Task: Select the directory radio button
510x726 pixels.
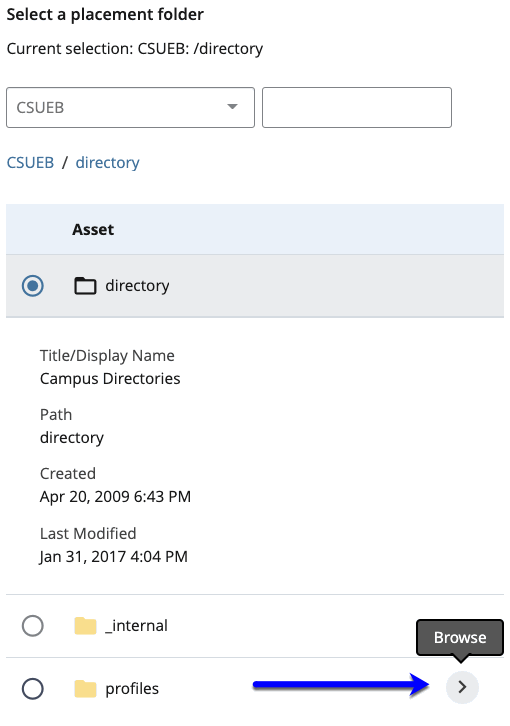Action: tap(33, 286)
